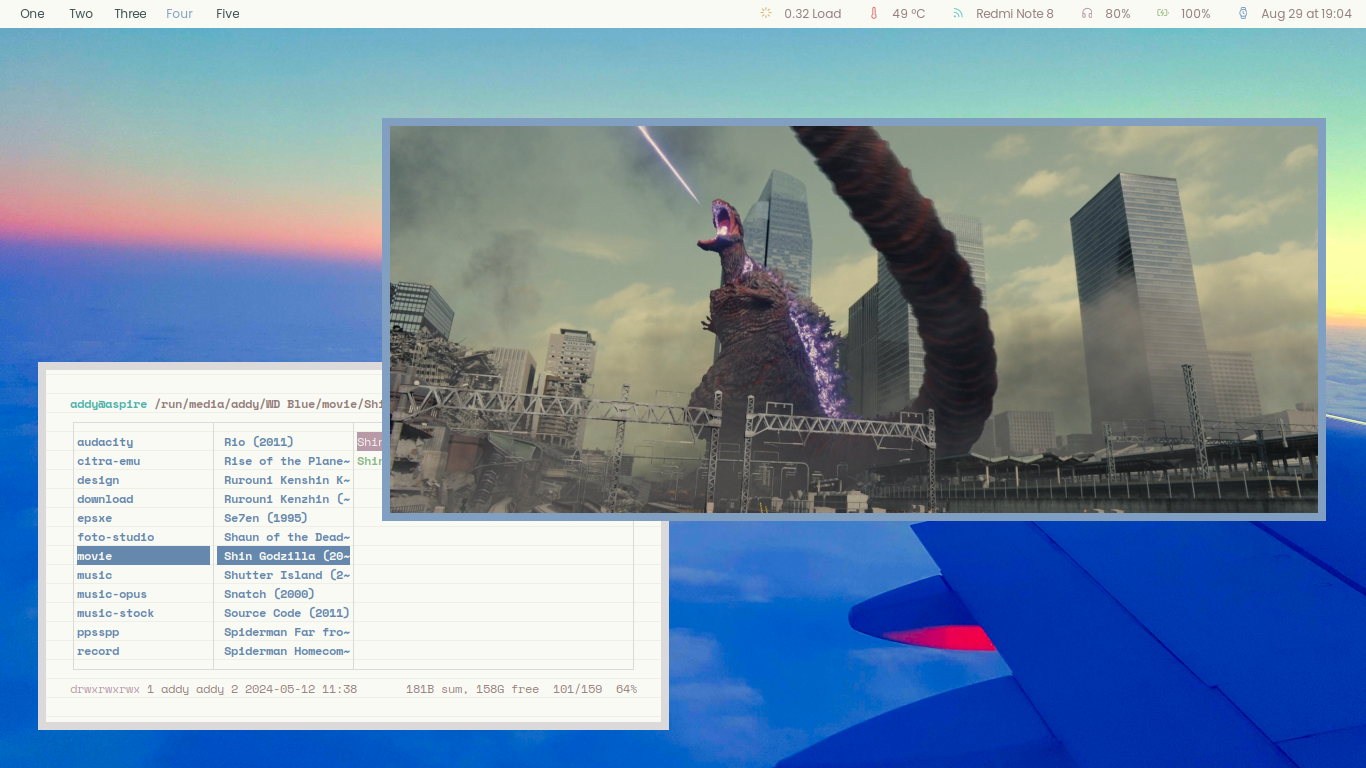Select the music-opus folder
This screenshot has width=1366, height=768.
click(x=112, y=594)
